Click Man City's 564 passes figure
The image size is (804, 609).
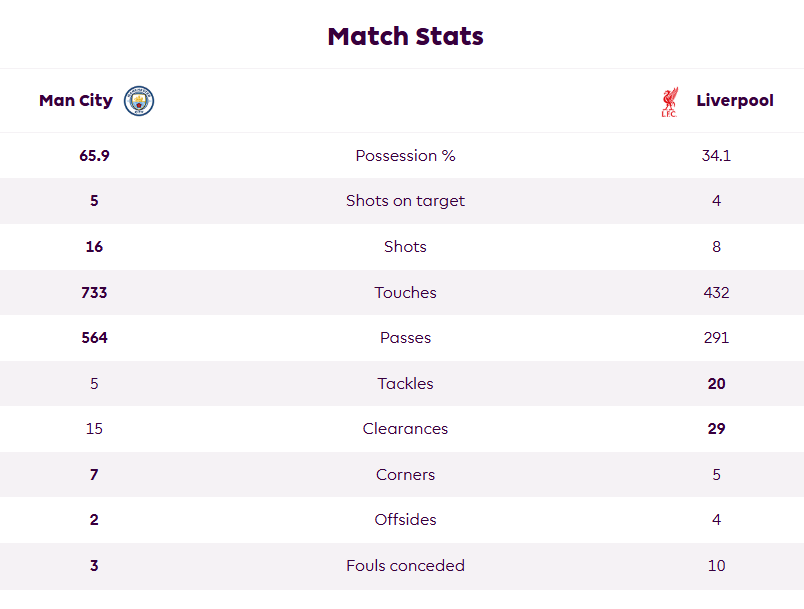(x=94, y=338)
